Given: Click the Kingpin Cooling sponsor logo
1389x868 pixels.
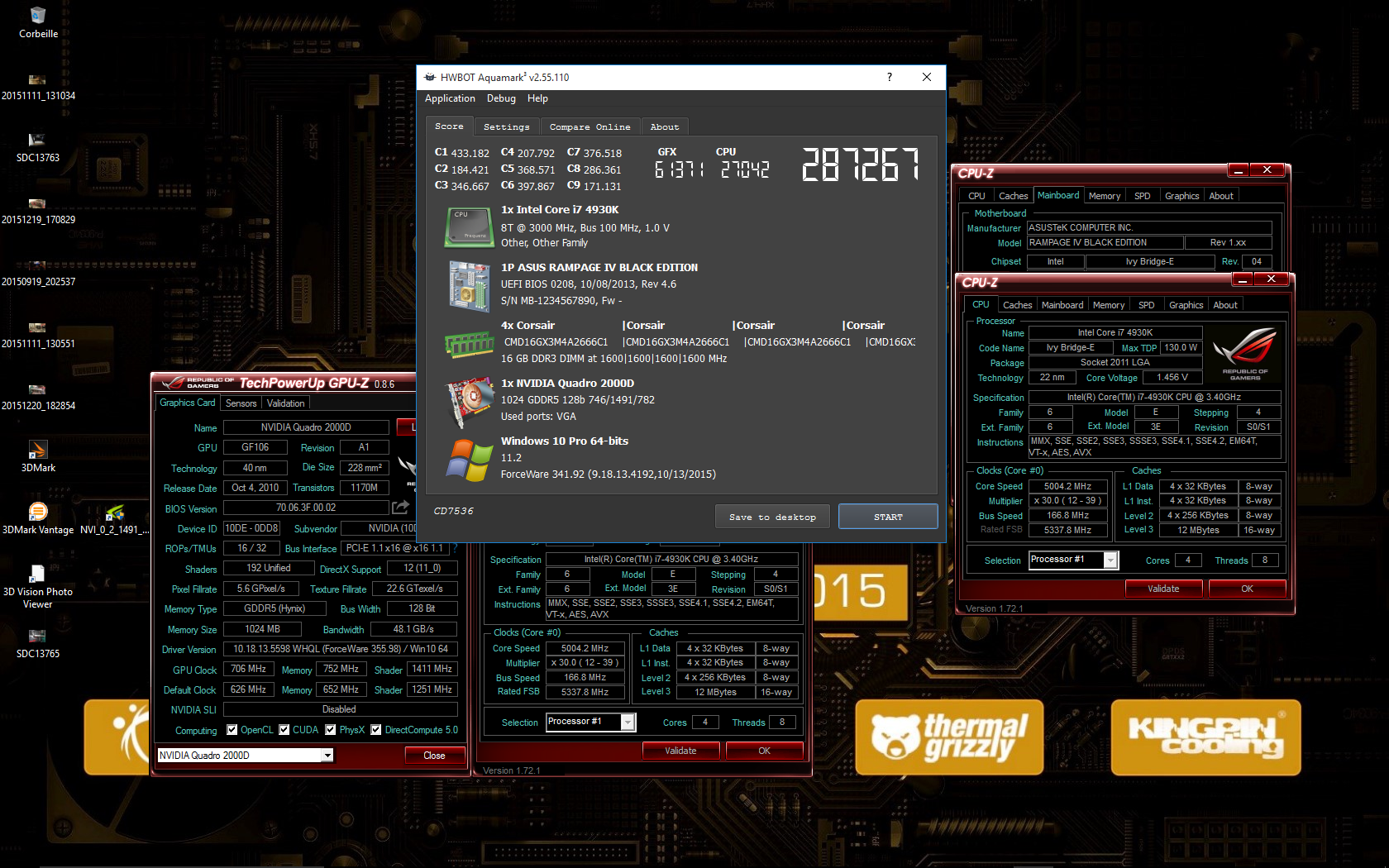Looking at the screenshot, I should click(1205, 737).
